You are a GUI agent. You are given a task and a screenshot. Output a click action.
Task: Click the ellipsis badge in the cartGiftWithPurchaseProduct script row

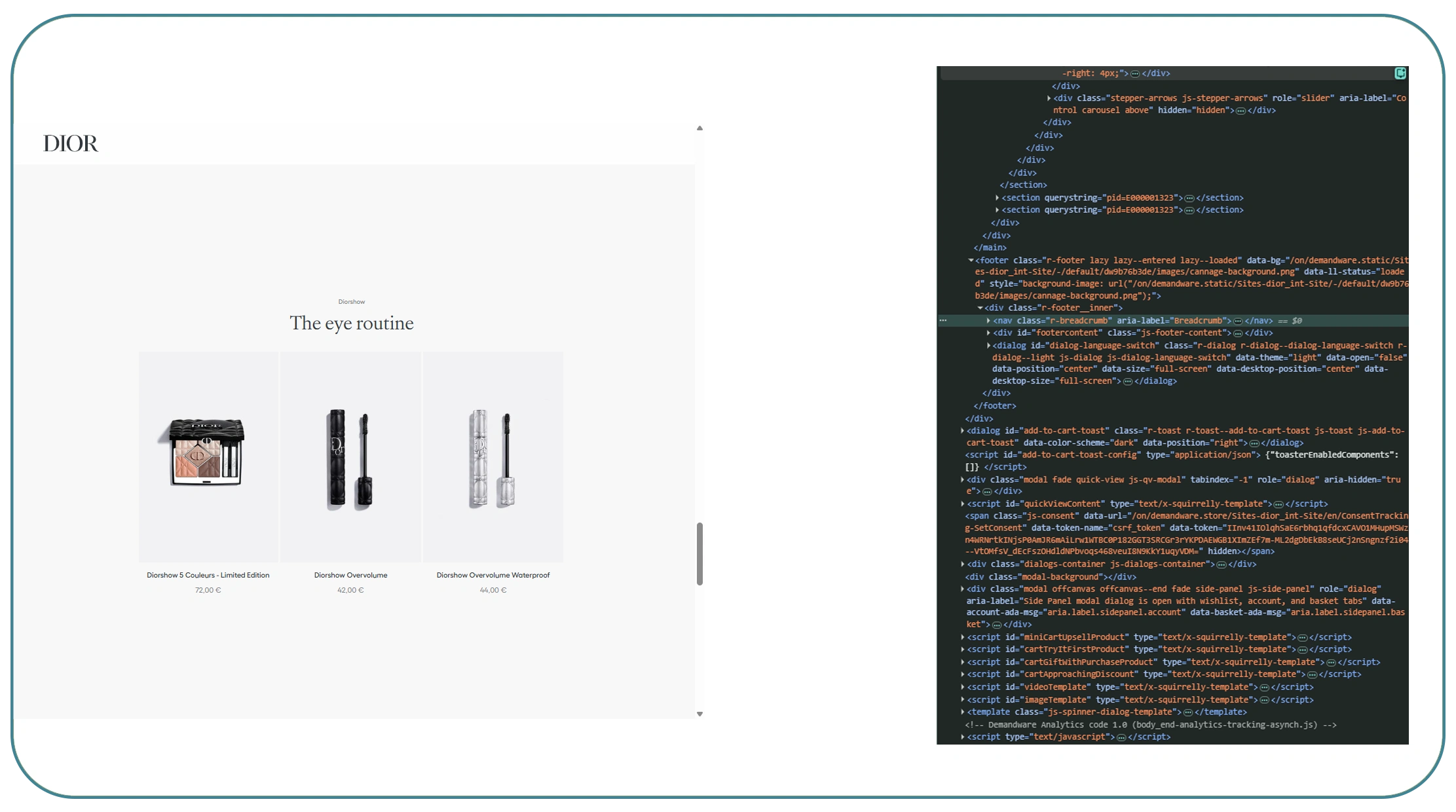[1331, 663]
